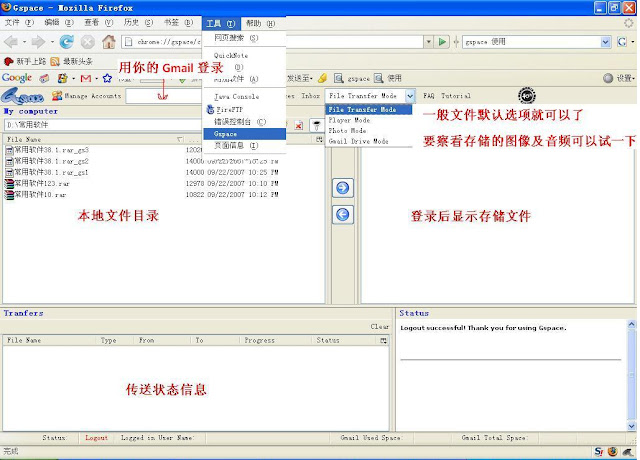The width and height of the screenshot is (640, 460).
Task: Open the 发送至 dropdown
Action: (300, 78)
